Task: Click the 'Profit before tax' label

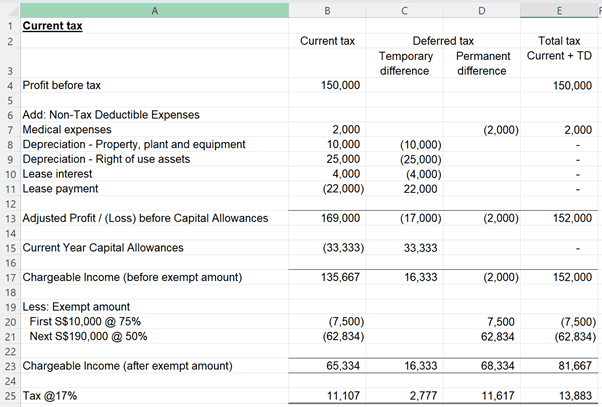Action: [61, 85]
